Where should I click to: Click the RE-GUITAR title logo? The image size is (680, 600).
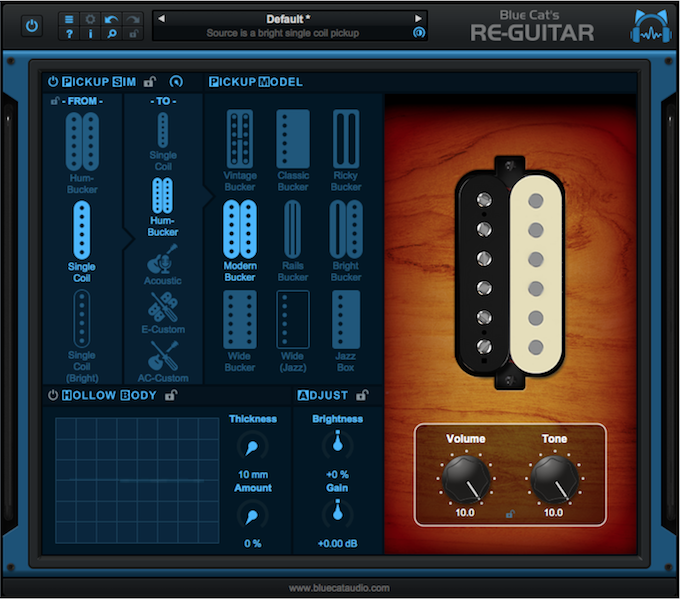(x=532, y=33)
